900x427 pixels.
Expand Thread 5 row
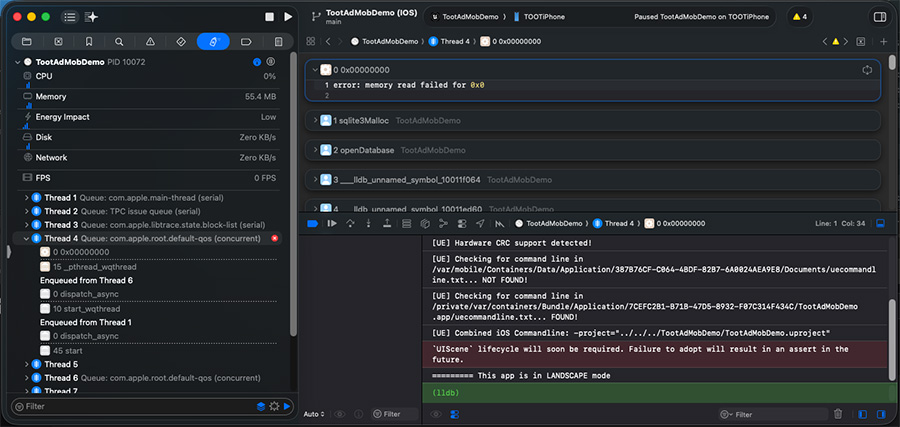26,364
